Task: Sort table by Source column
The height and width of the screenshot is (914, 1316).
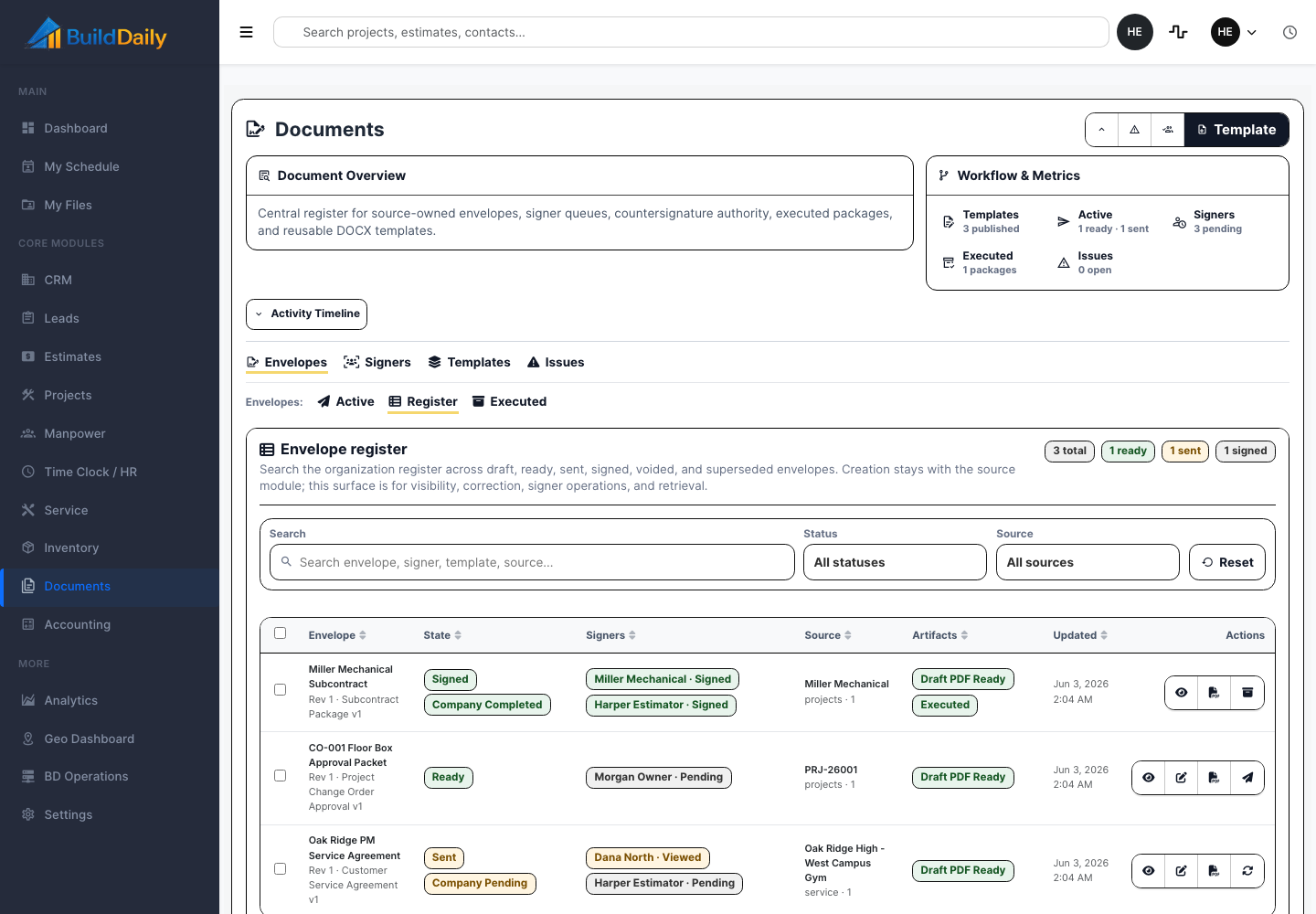Action: pos(828,635)
